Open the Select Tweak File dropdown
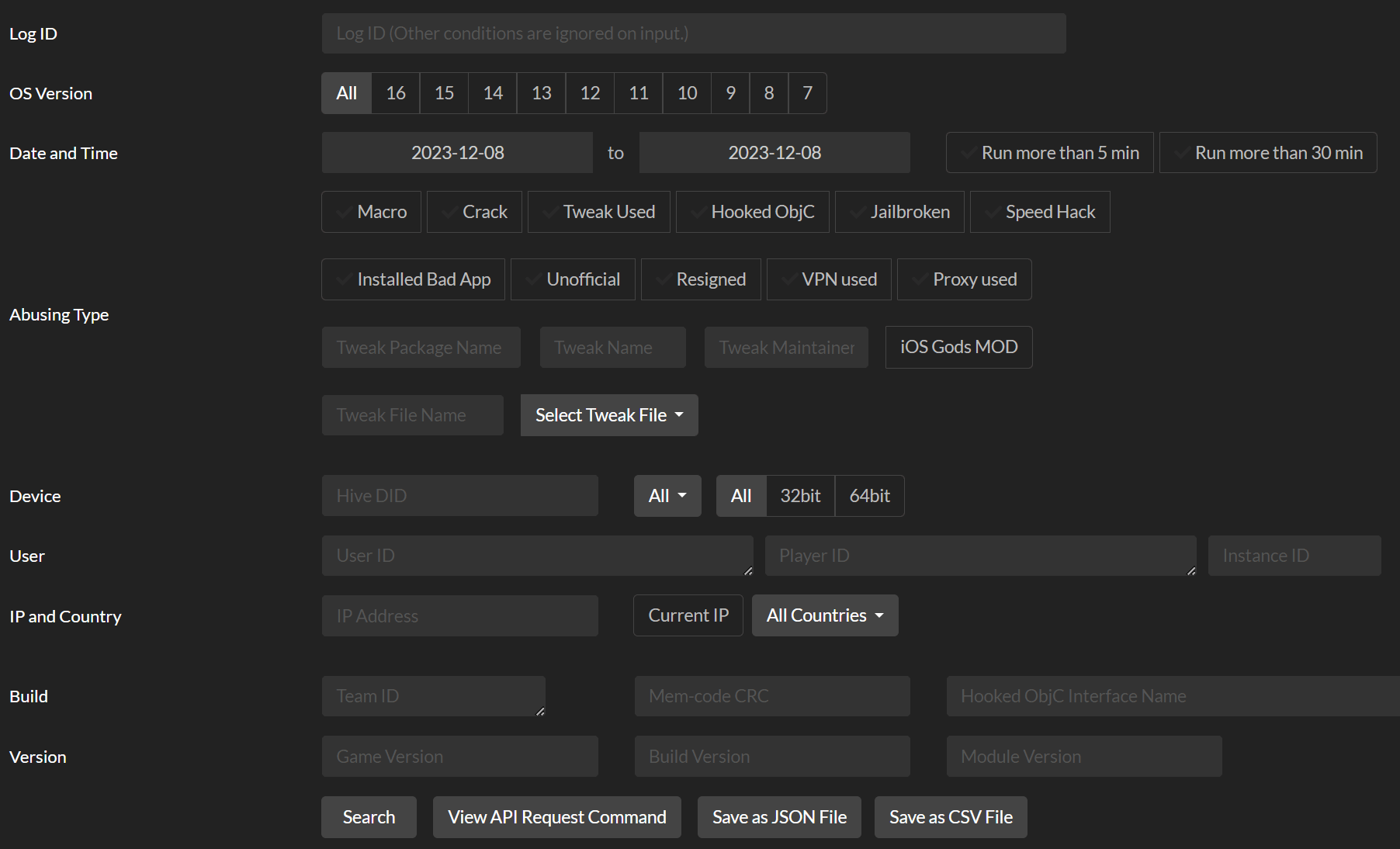1400x849 pixels. tap(609, 415)
